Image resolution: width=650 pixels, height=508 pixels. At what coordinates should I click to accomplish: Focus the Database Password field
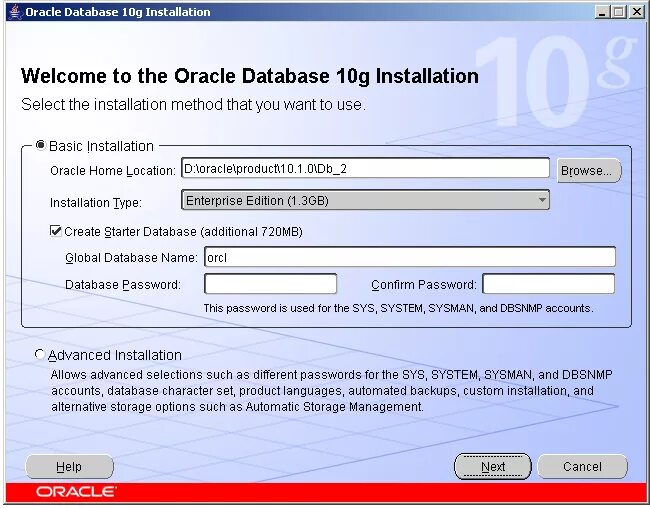pos(270,284)
